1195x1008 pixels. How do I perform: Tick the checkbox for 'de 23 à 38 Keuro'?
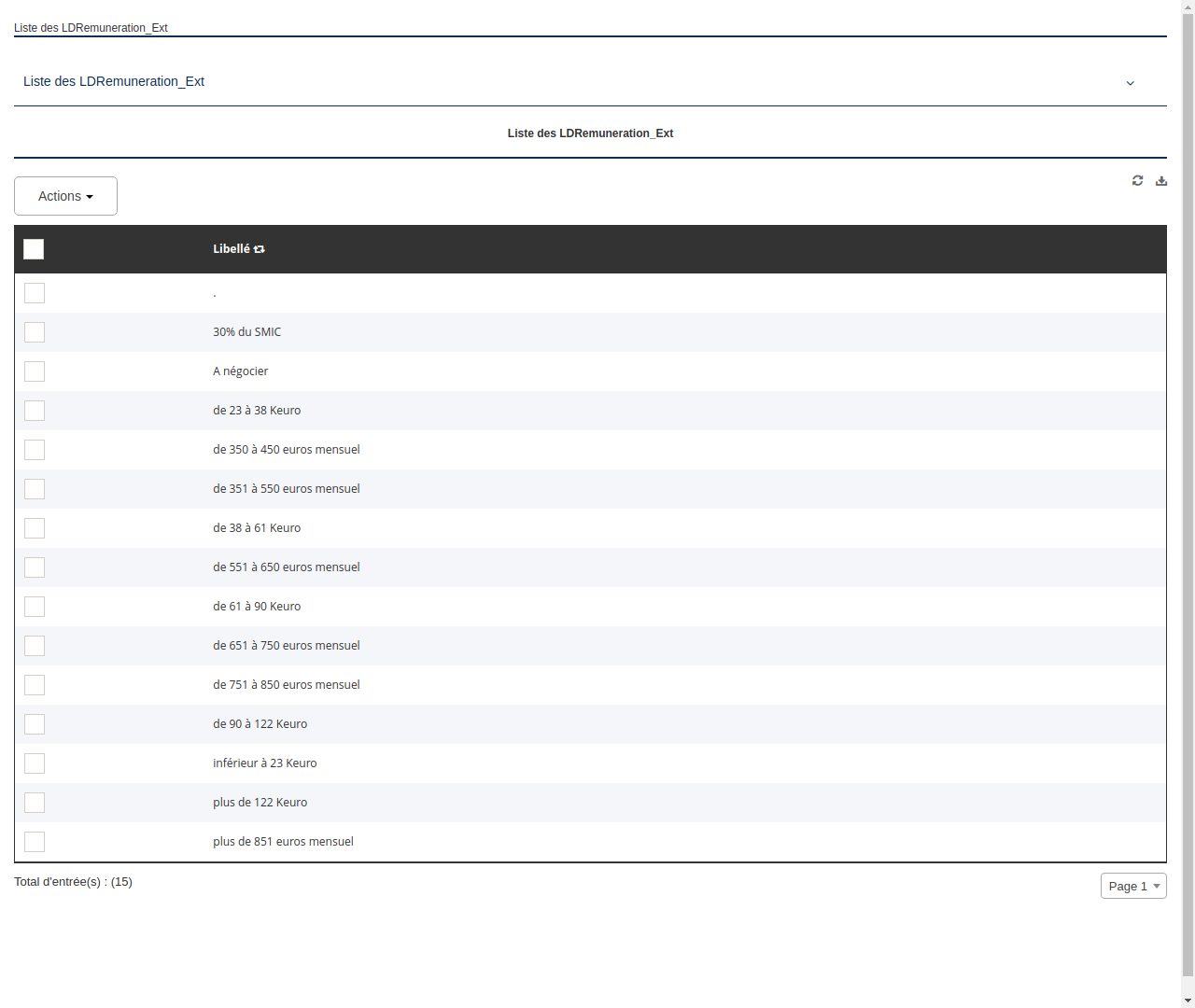(x=35, y=411)
